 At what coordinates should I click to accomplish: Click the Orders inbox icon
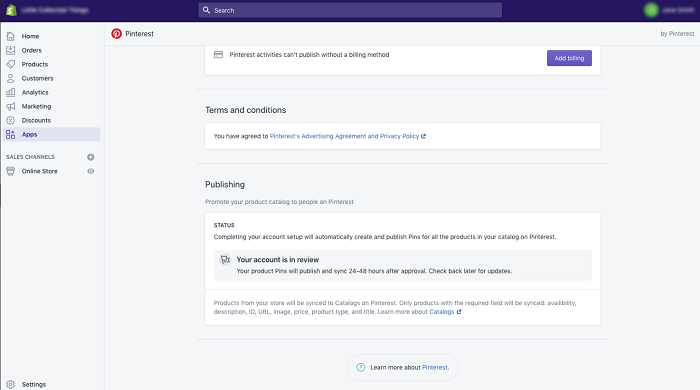(x=11, y=50)
